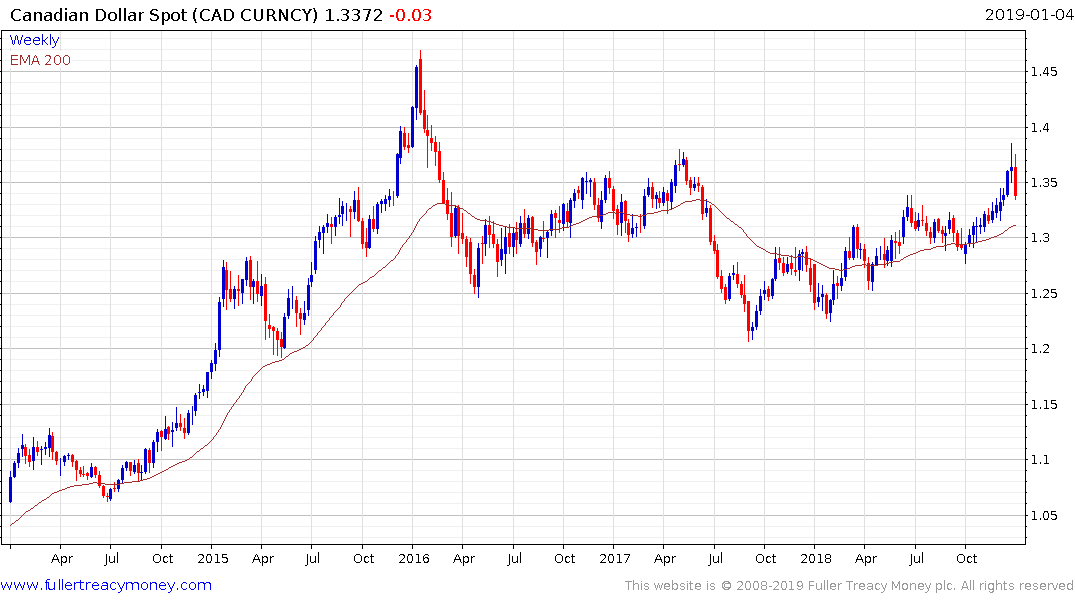The image size is (1075, 600).
Task: Click the 2016 label on the time axis
Action: (413, 559)
